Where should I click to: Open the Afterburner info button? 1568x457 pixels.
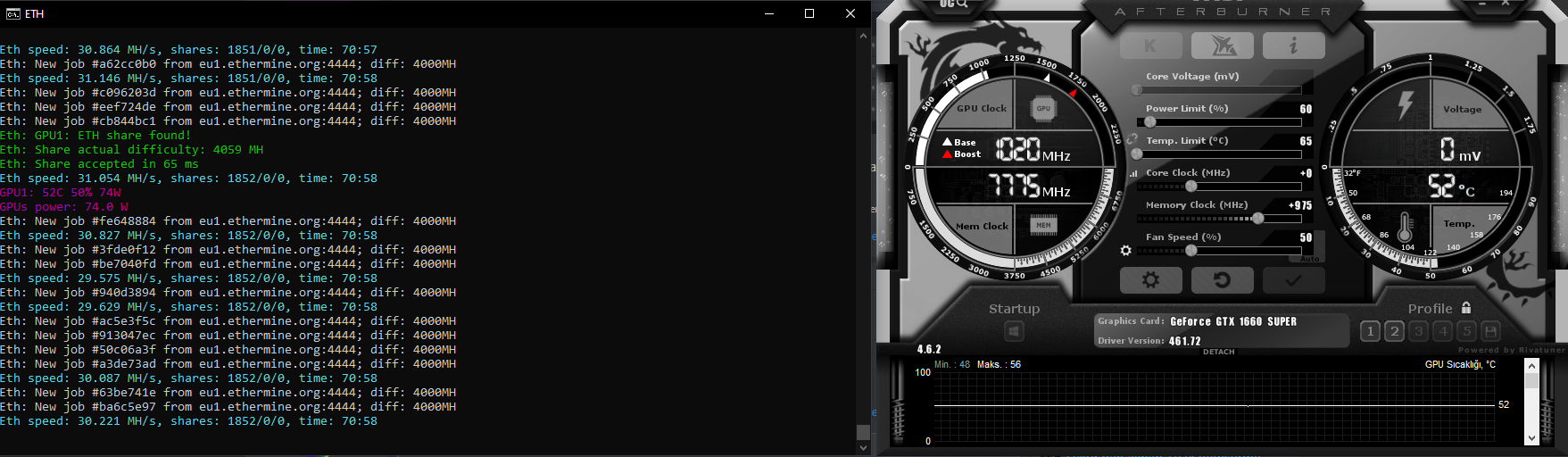pos(1293,46)
